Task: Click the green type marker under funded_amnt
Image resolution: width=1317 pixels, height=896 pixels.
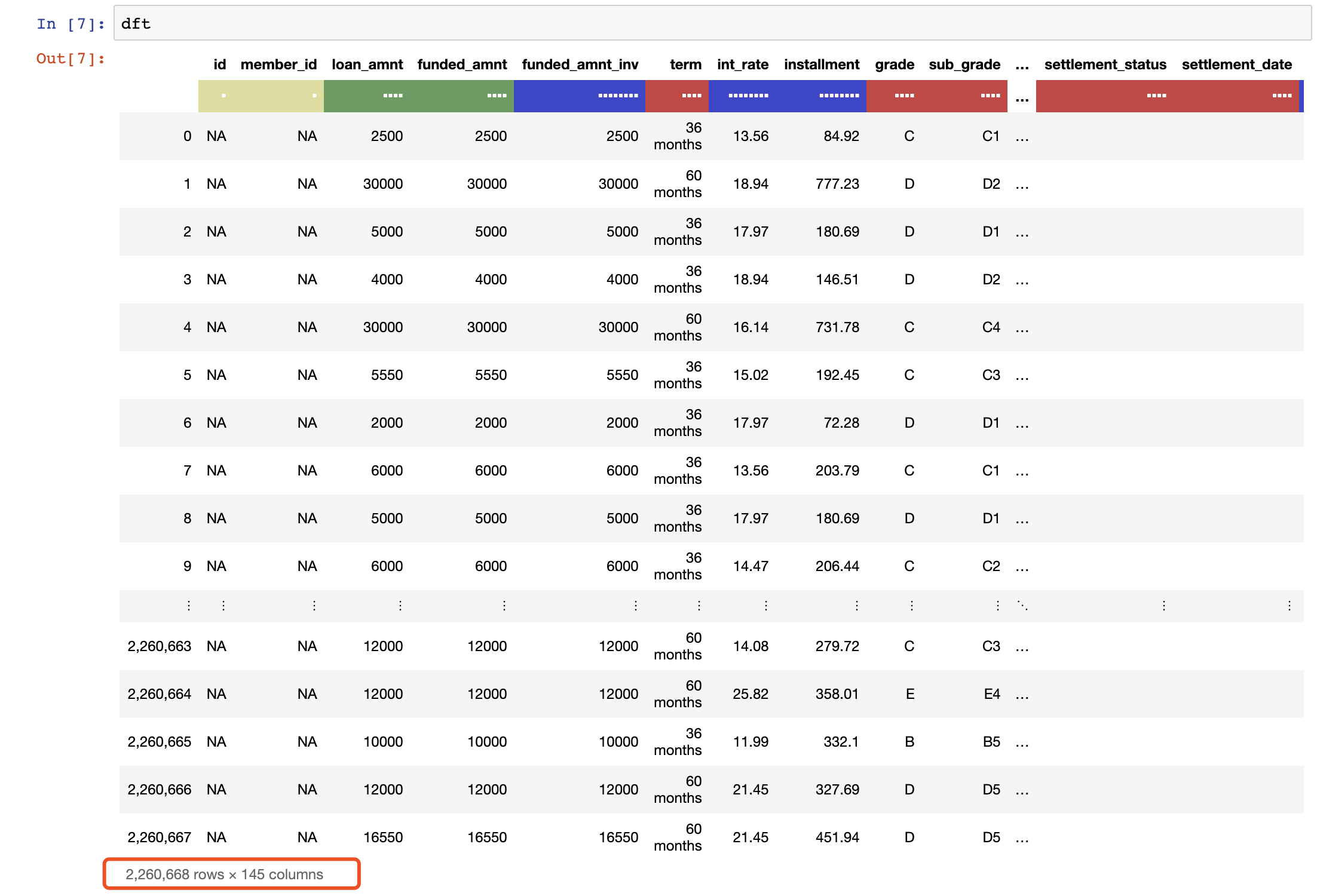Action: point(497,96)
